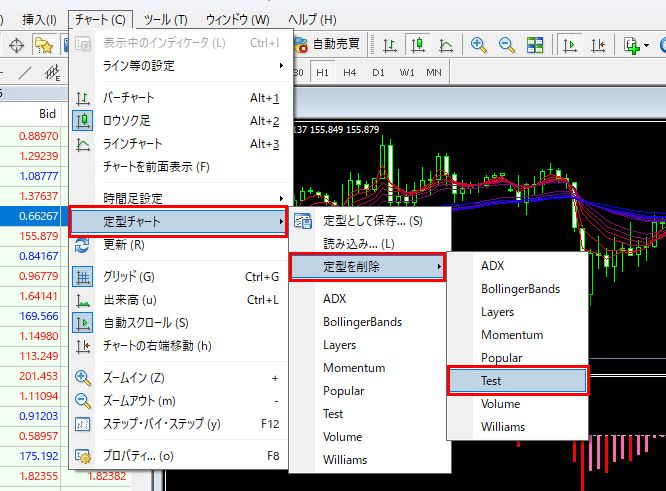The image size is (666, 491).
Task: Select the highlighted 0.66267 Bid row
Action: coord(33,216)
